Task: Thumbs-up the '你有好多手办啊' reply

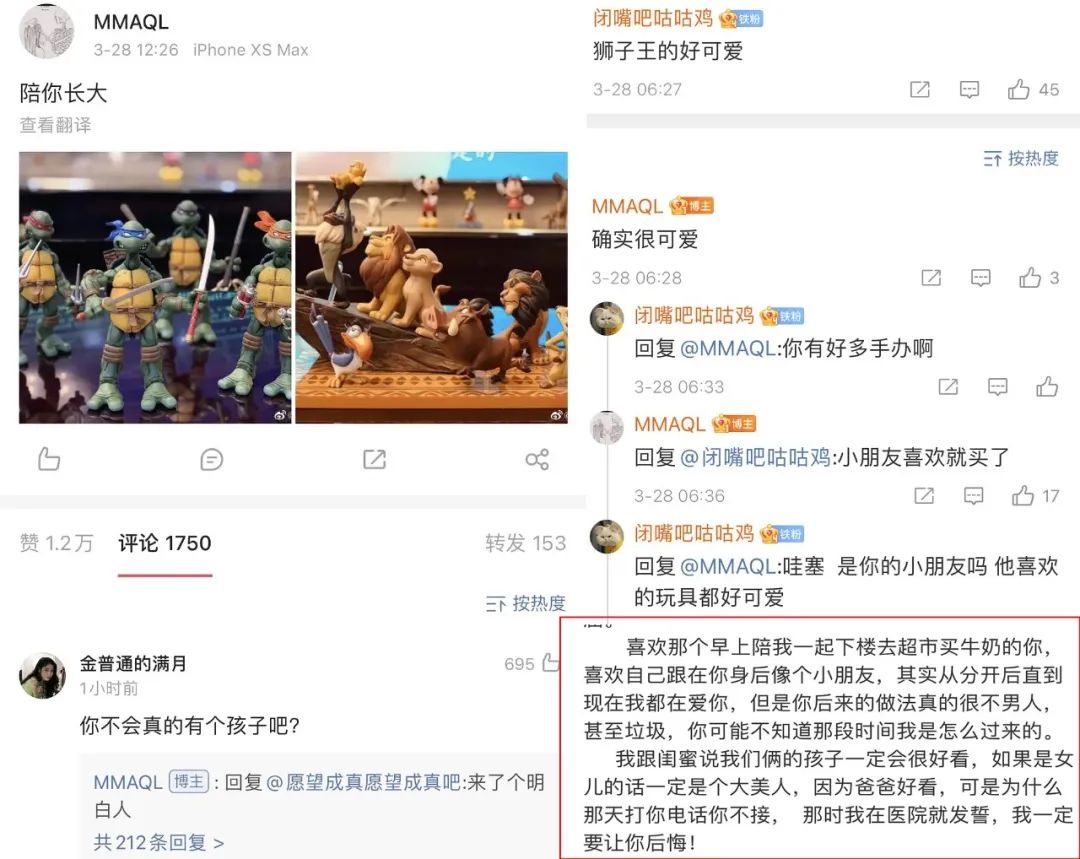Action: click(x=1047, y=386)
